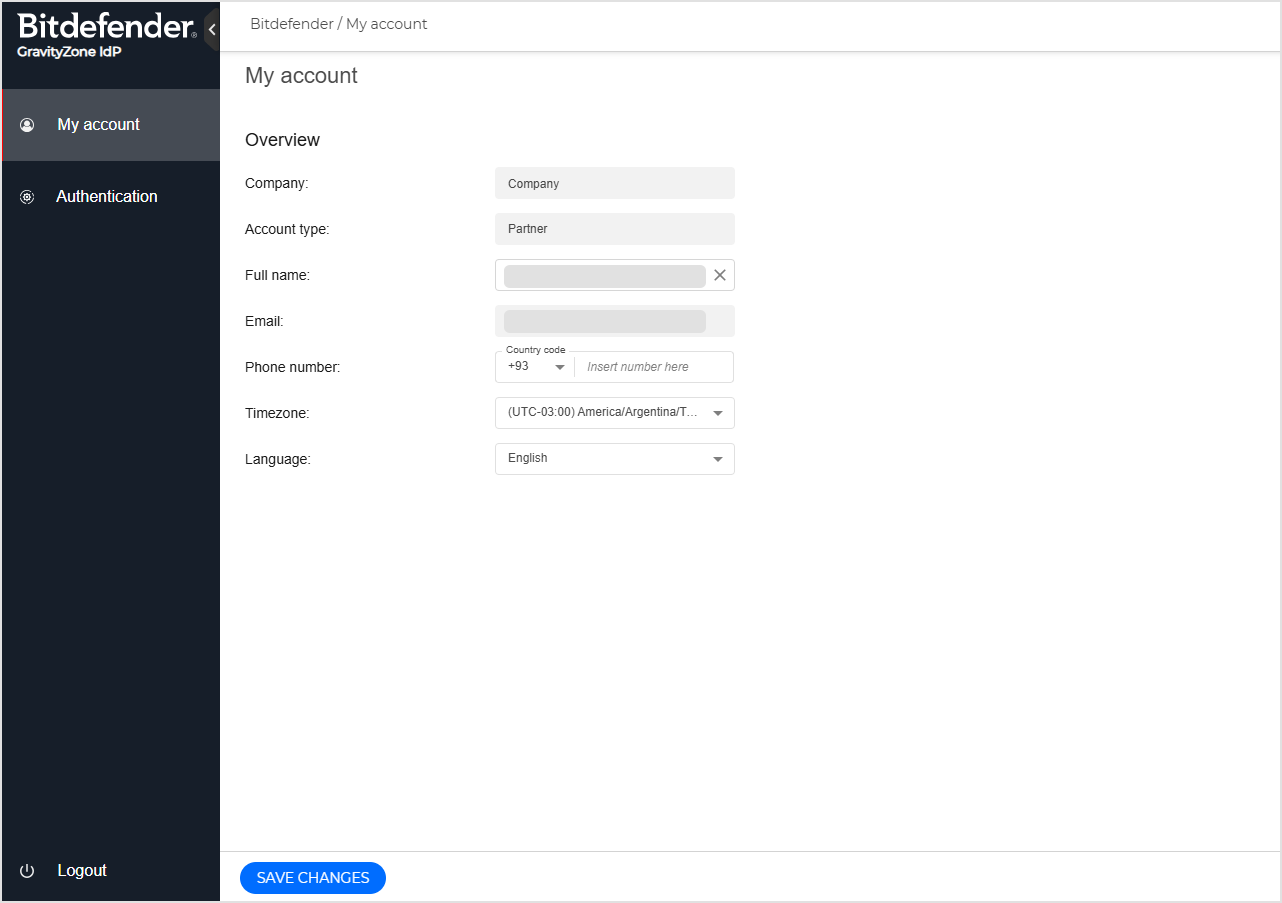Viewport: 1282px width, 903px height.
Task: Click the Account type Partner field
Action: [x=614, y=229]
